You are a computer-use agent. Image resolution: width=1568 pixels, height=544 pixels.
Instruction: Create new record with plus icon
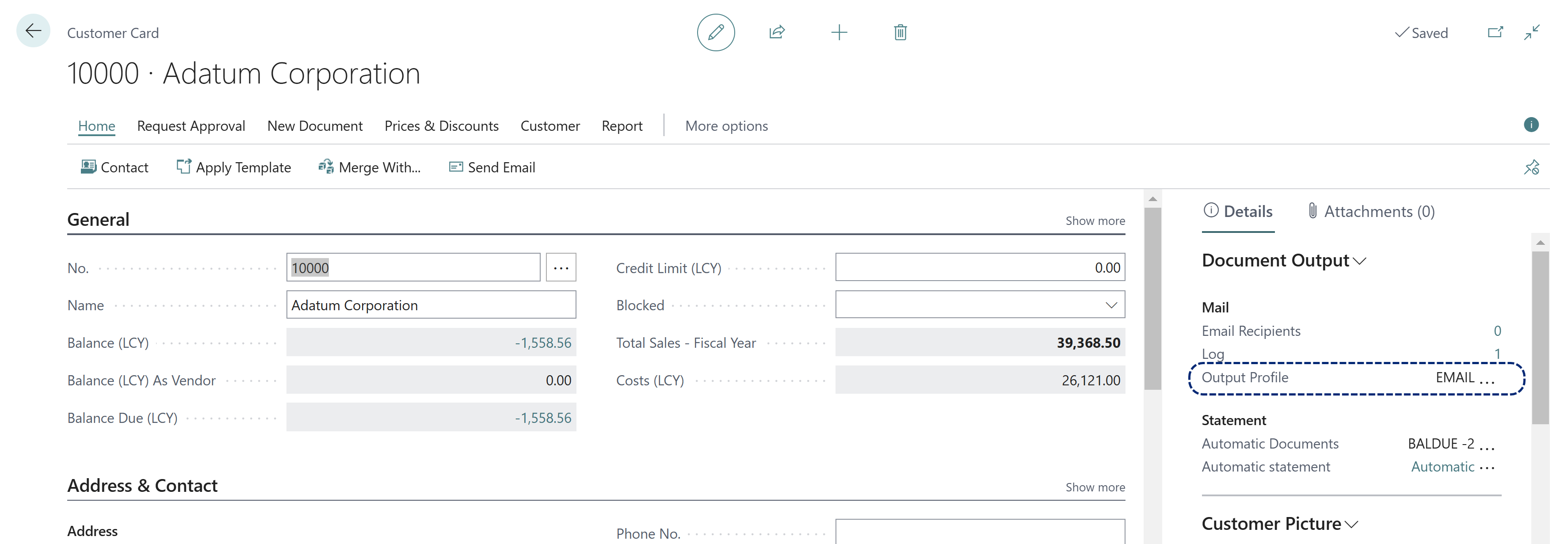(839, 32)
